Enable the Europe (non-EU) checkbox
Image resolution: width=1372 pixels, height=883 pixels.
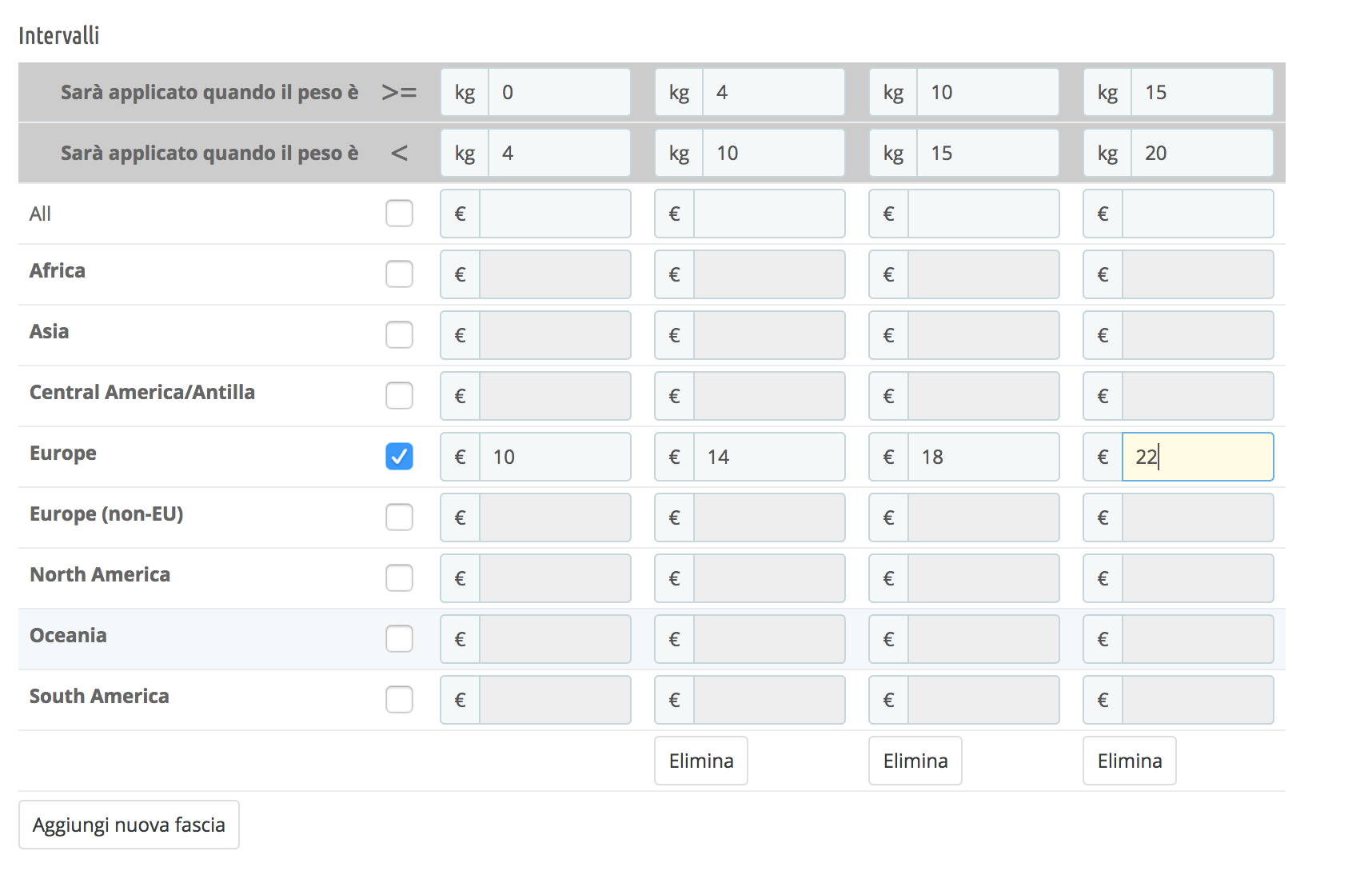coord(399,517)
